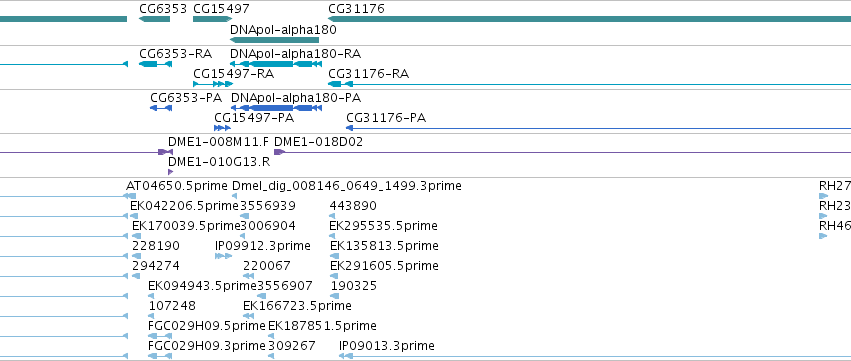Click the CG15497 gene feature bar
This screenshot has width=851, height=361.
[x=213, y=20]
